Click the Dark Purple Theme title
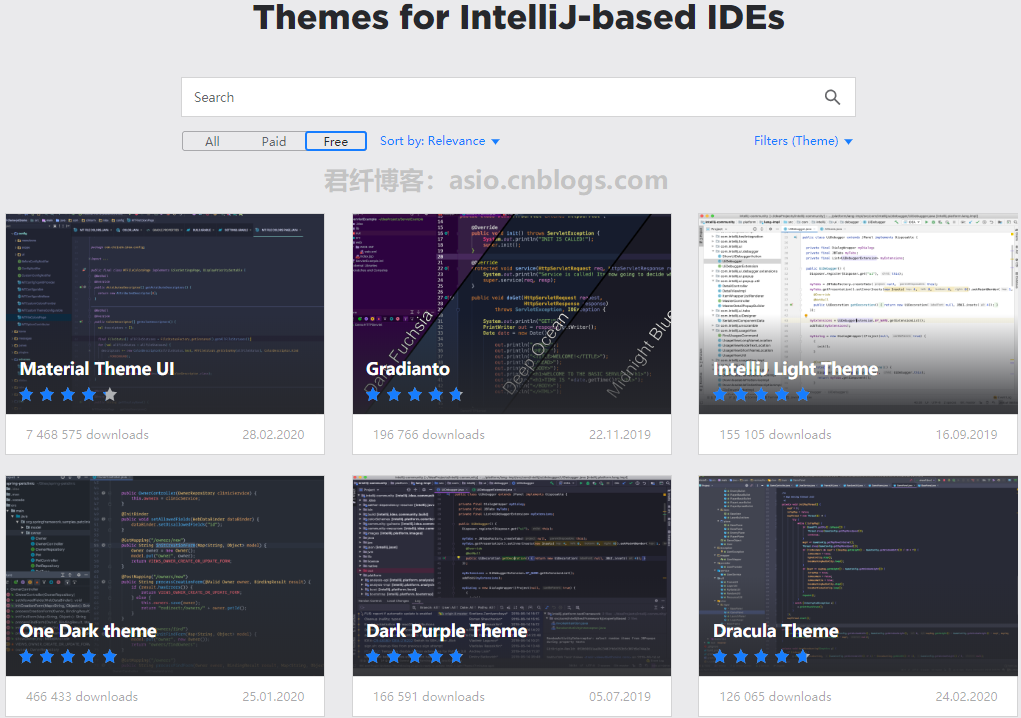The width and height of the screenshot is (1021, 718). [x=447, y=631]
